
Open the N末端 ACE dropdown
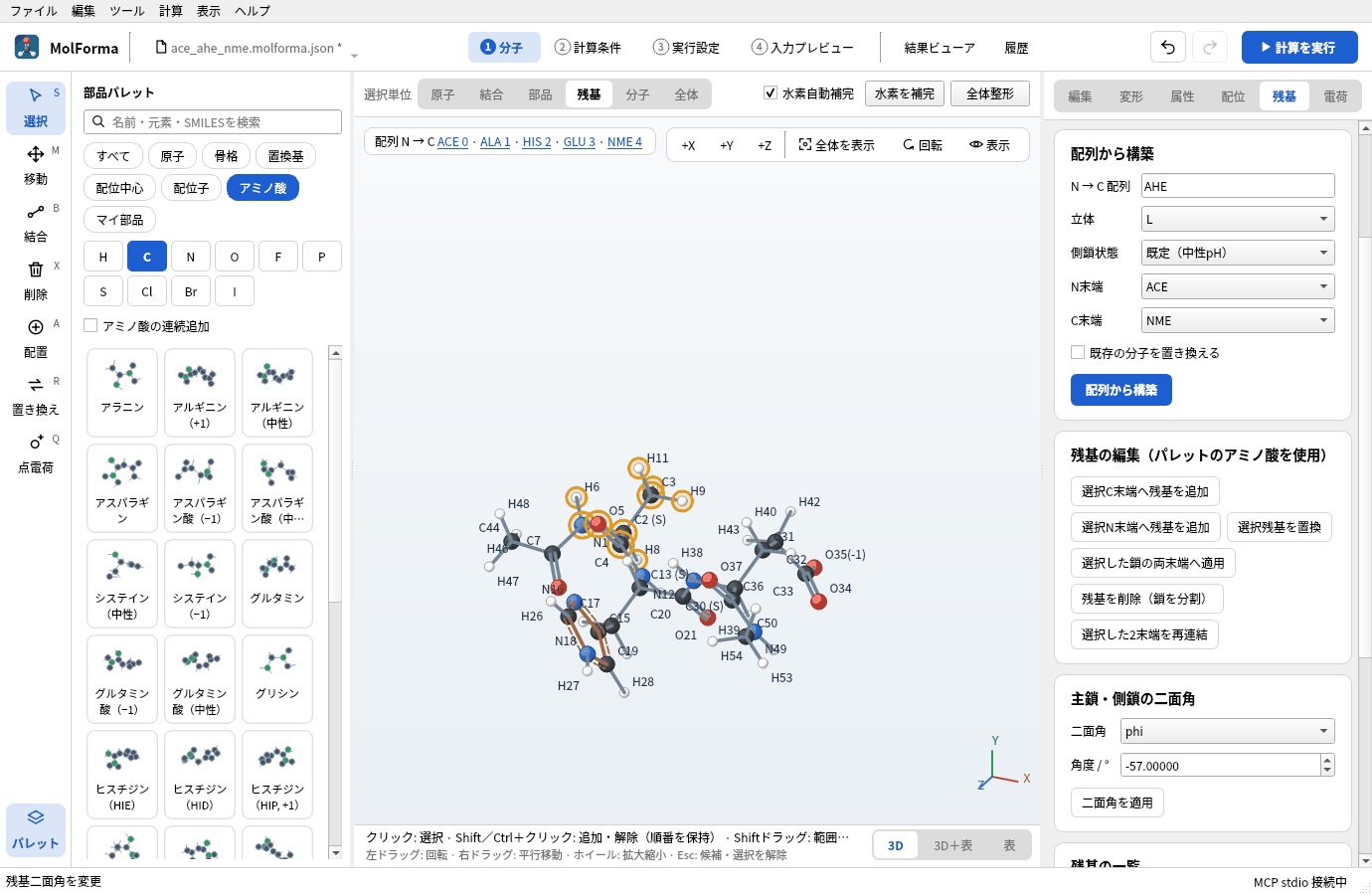point(1238,286)
